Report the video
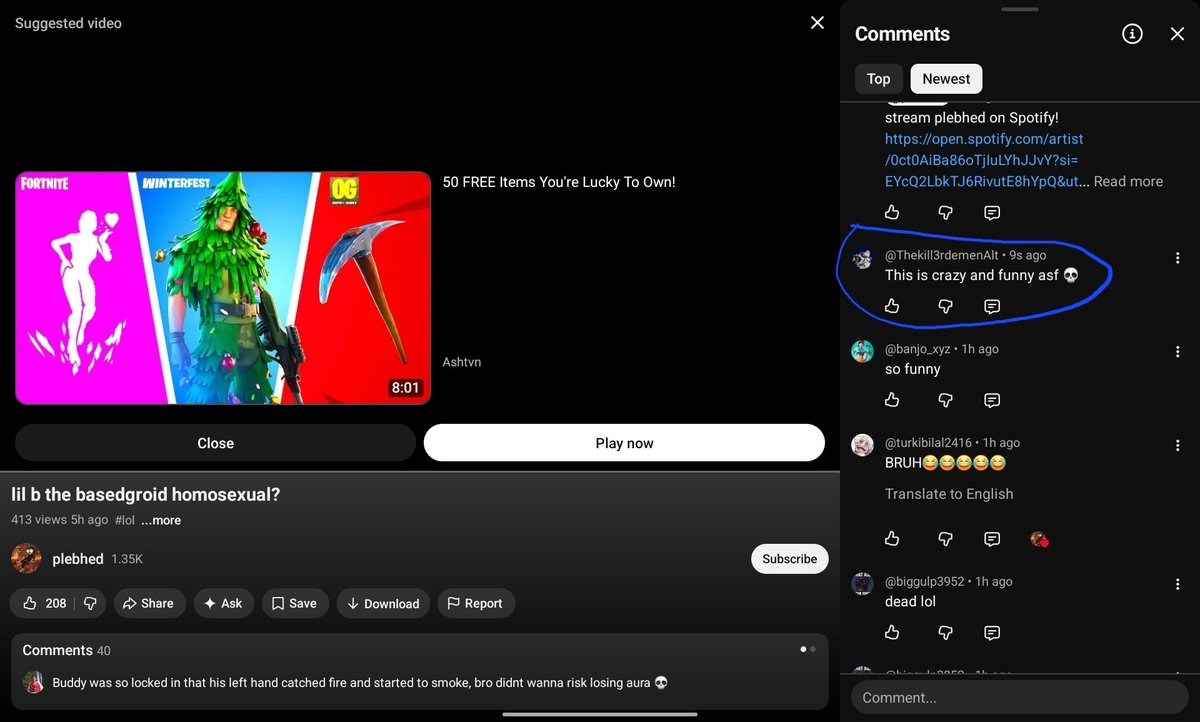 click(x=475, y=603)
